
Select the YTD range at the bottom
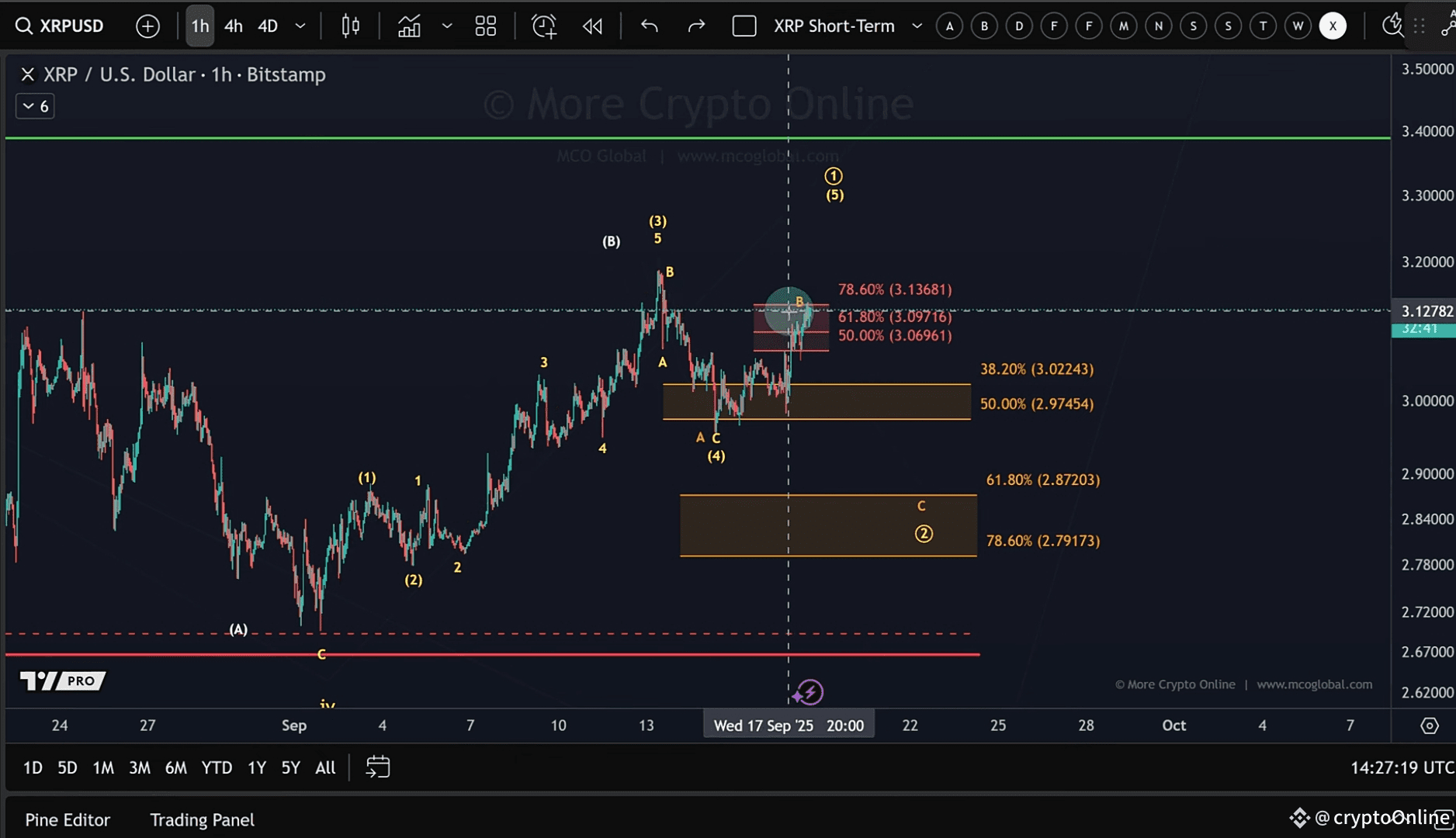coord(217,767)
